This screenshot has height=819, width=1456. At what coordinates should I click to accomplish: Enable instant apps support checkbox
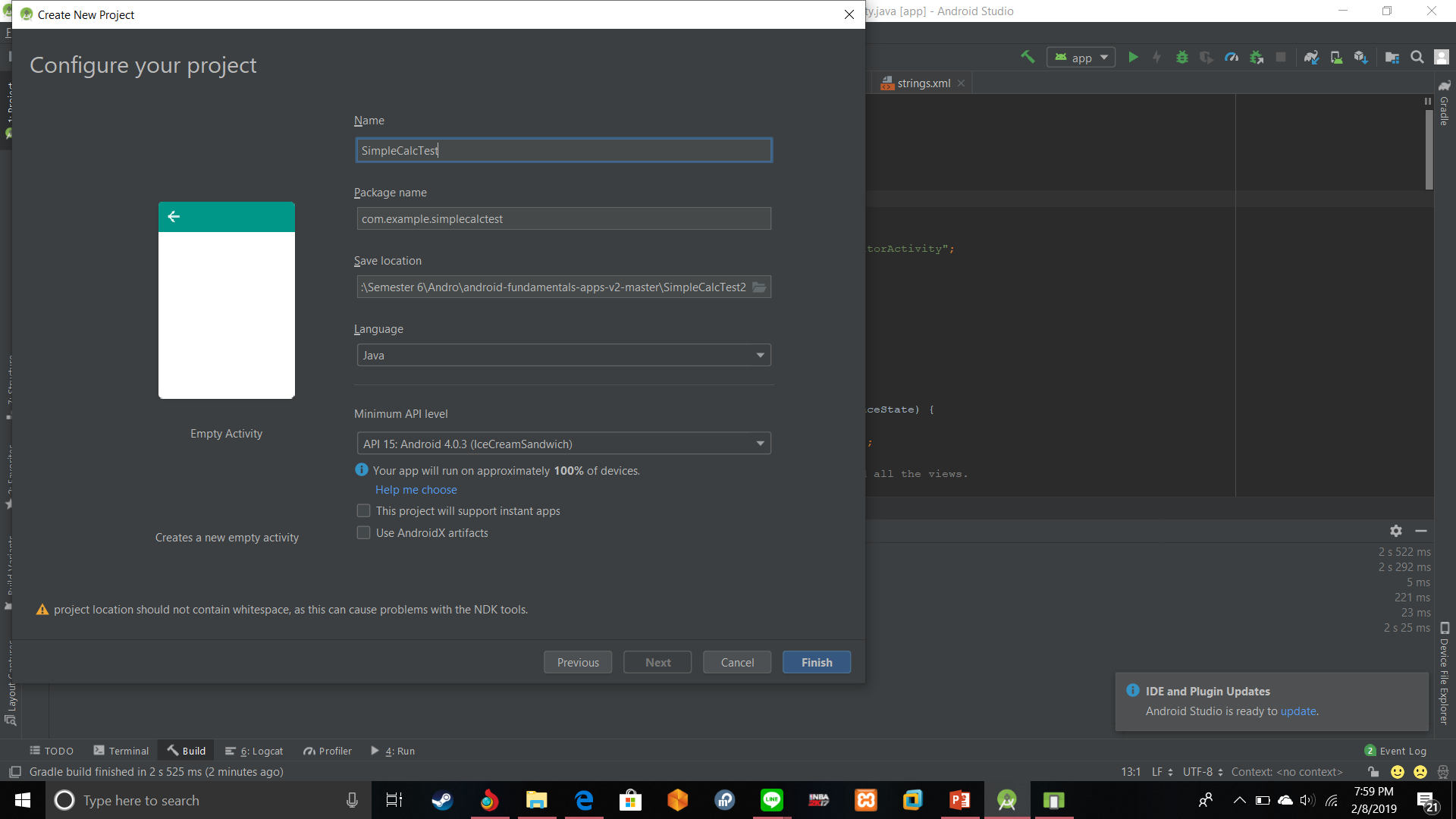point(364,511)
